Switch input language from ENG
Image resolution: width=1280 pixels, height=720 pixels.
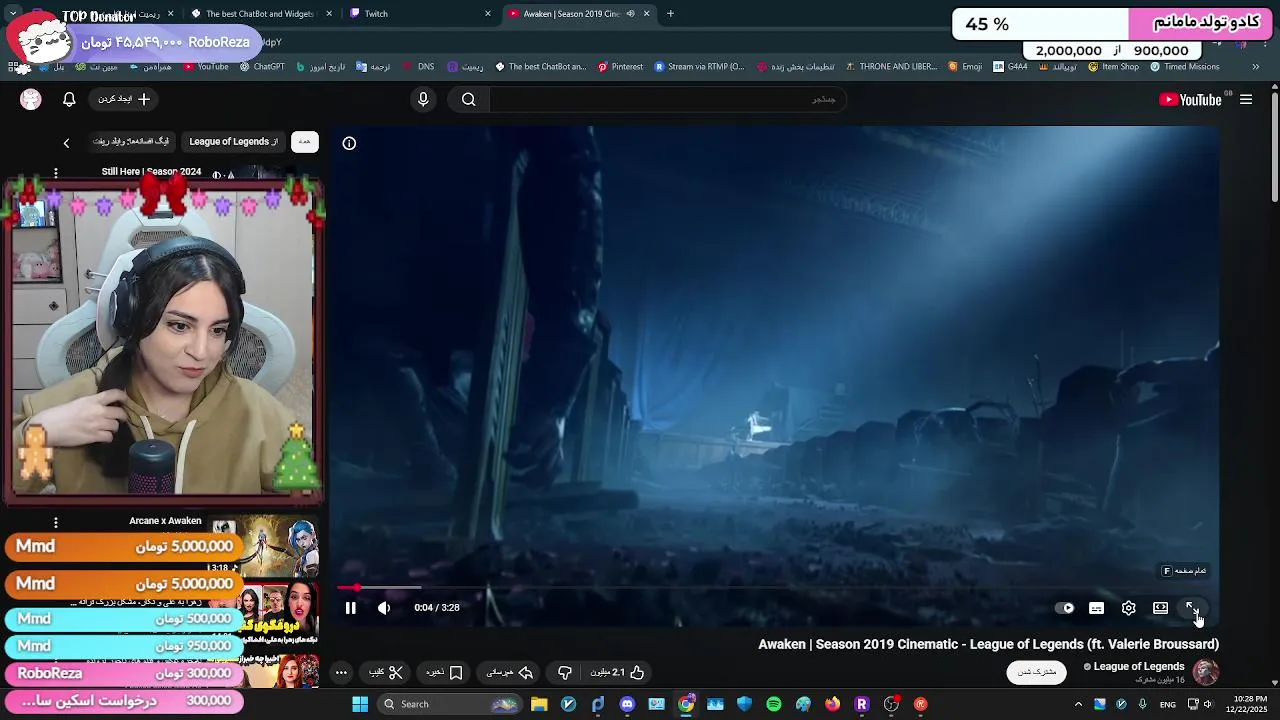[1167, 704]
